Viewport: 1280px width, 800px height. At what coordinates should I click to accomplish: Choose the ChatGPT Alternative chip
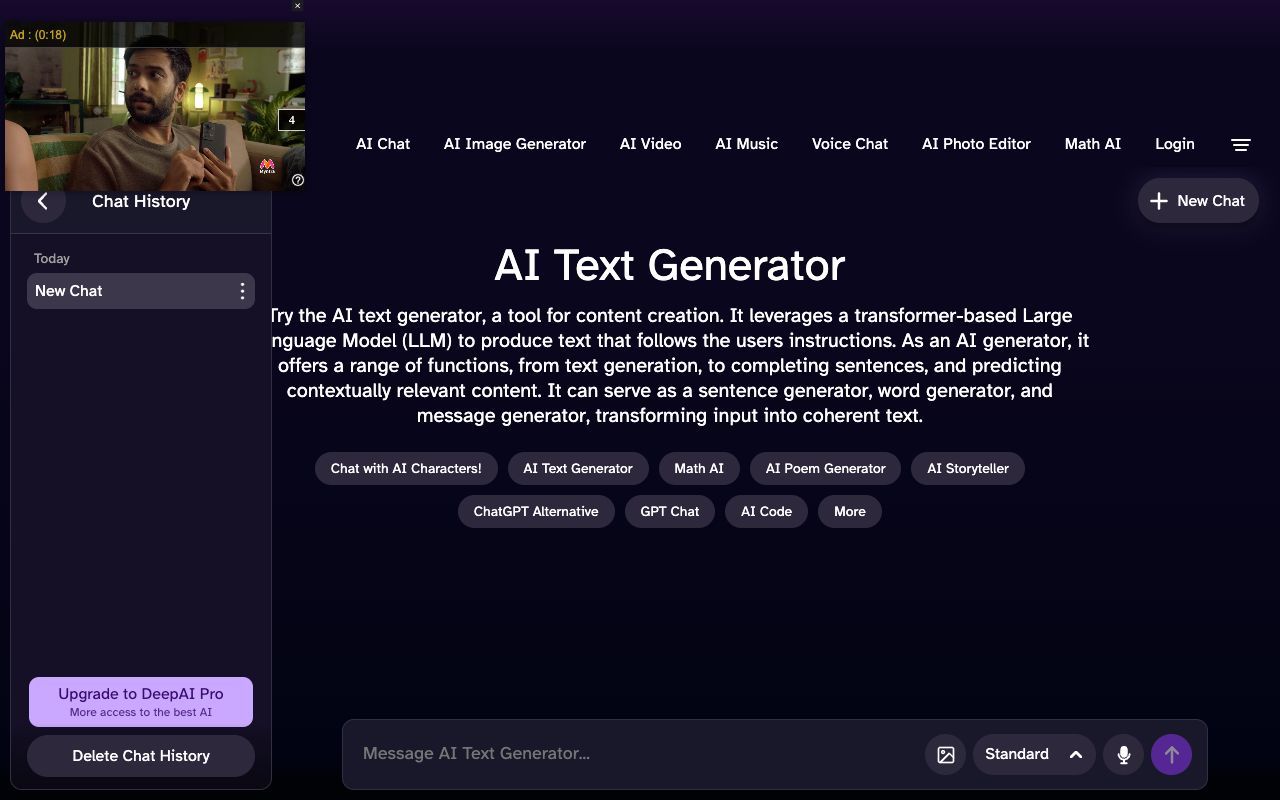536,512
